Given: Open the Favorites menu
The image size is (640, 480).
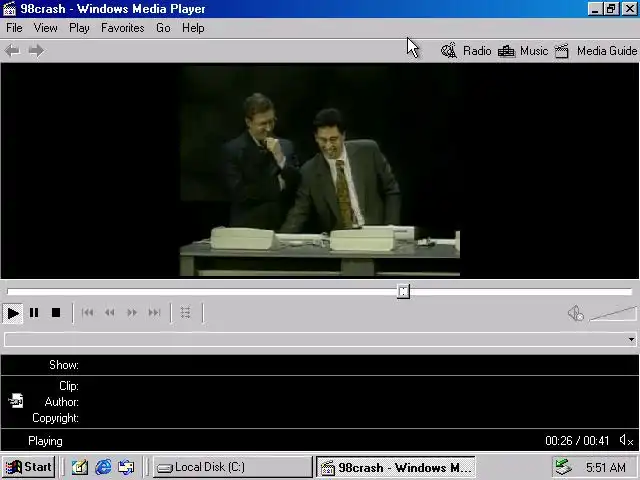Looking at the screenshot, I should (122, 28).
